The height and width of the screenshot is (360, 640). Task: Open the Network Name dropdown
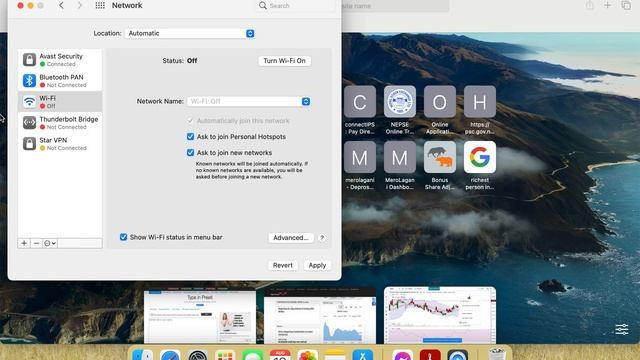(x=249, y=101)
